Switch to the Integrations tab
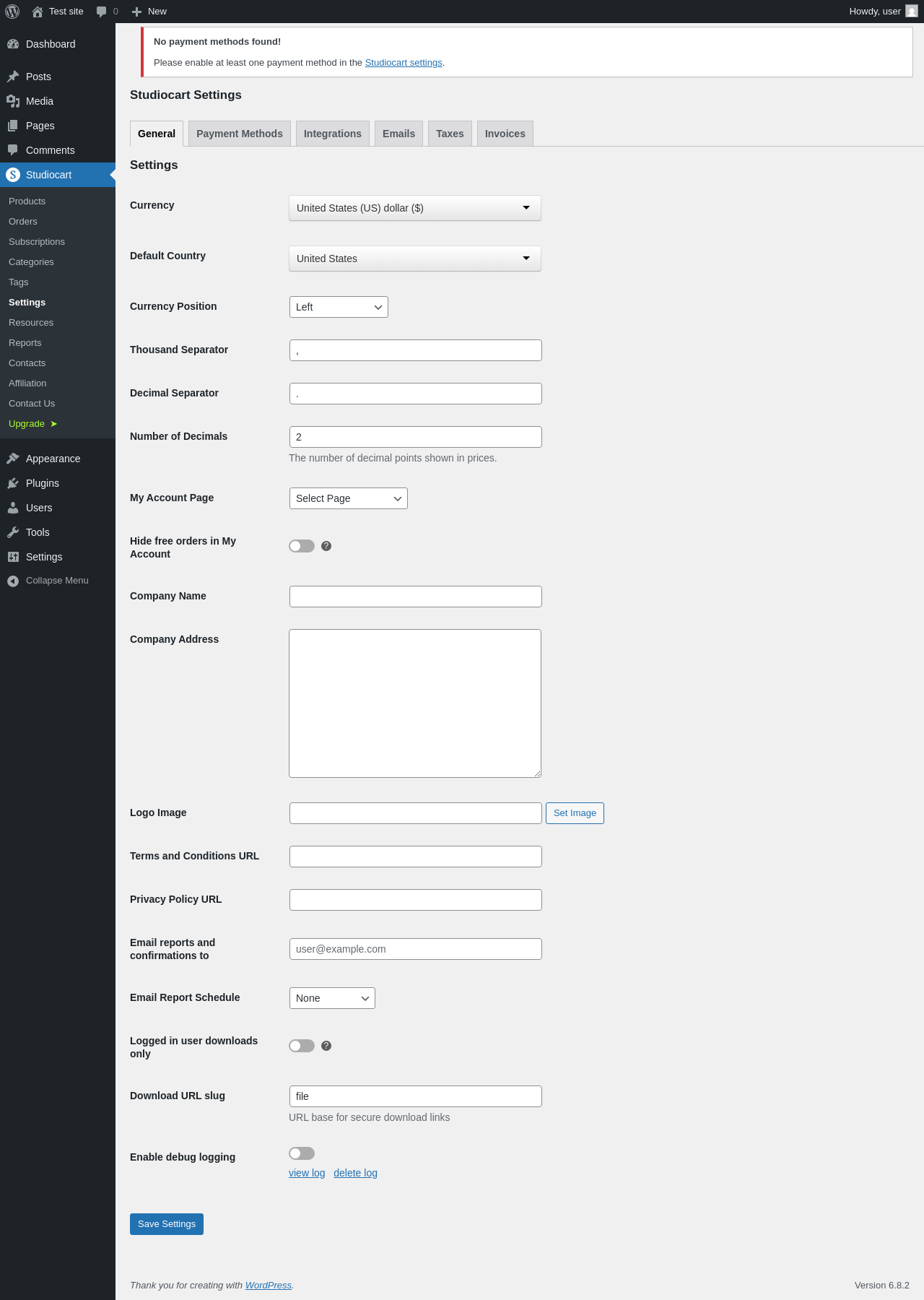This screenshot has height=1300, width=924. click(x=333, y=134)
